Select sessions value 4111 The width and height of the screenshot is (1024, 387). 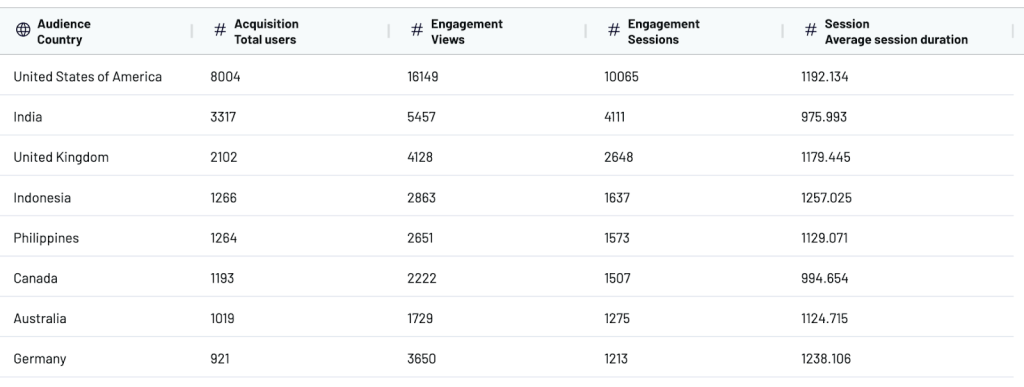[615, 117]
